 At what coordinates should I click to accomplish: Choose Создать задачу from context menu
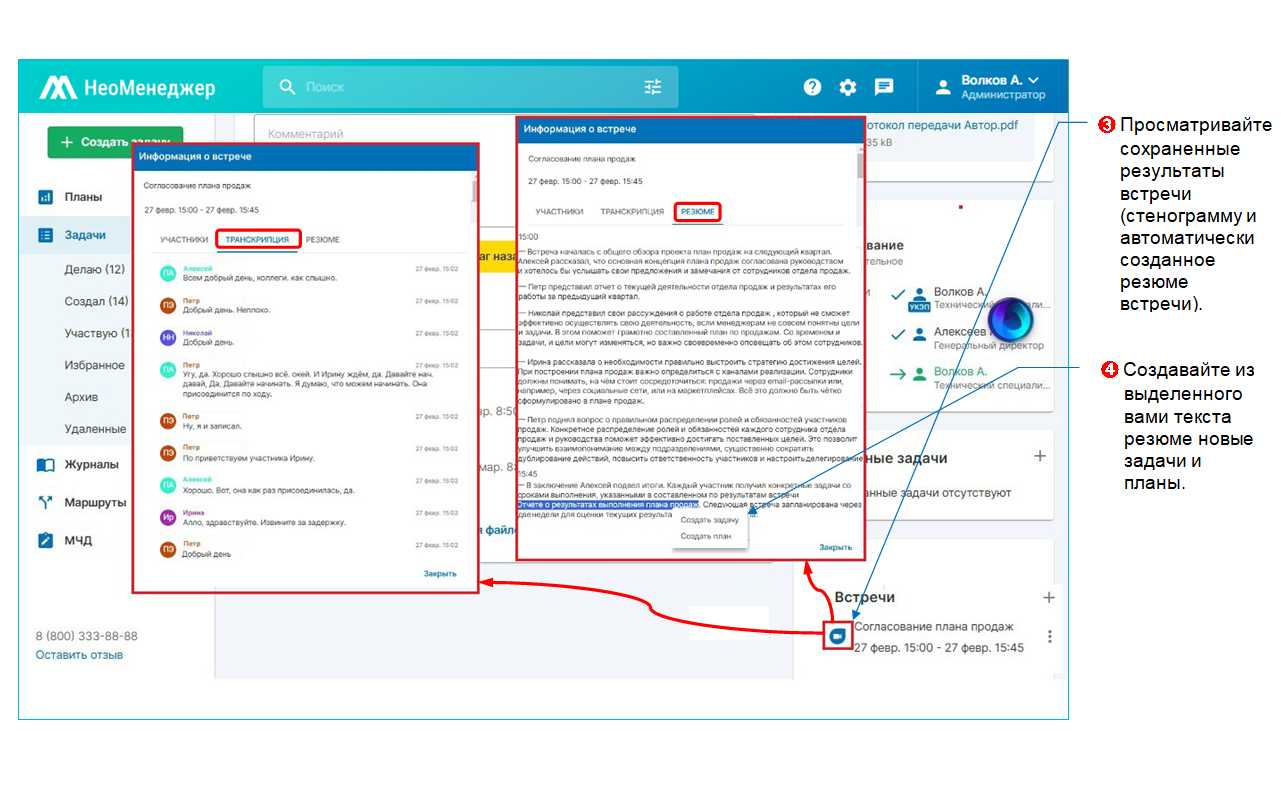coord(709,520)
